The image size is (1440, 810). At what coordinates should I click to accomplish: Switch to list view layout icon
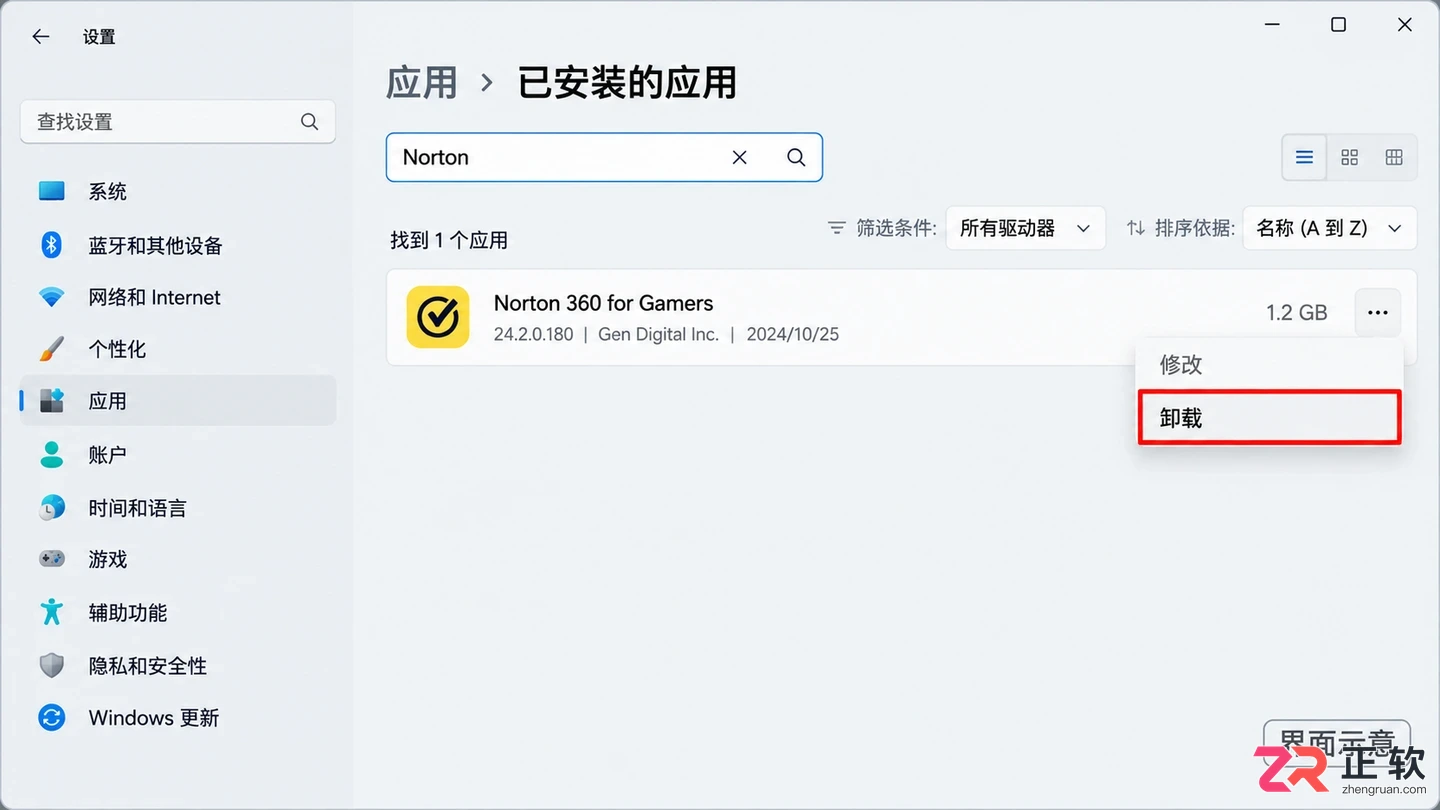pyautogui.click(x=1304, y=157)
